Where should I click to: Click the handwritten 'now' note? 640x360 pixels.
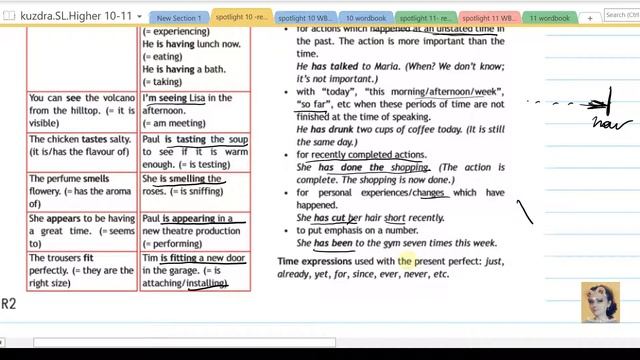coord(611,123)
